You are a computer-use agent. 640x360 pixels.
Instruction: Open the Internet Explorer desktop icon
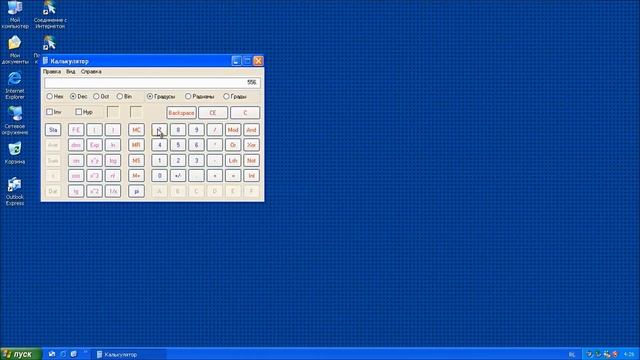point(15,85)
